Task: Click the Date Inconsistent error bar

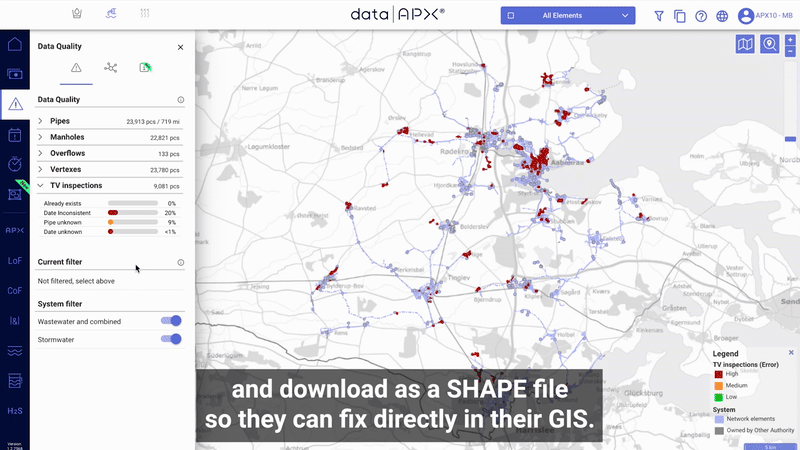Action: (132, 213)
